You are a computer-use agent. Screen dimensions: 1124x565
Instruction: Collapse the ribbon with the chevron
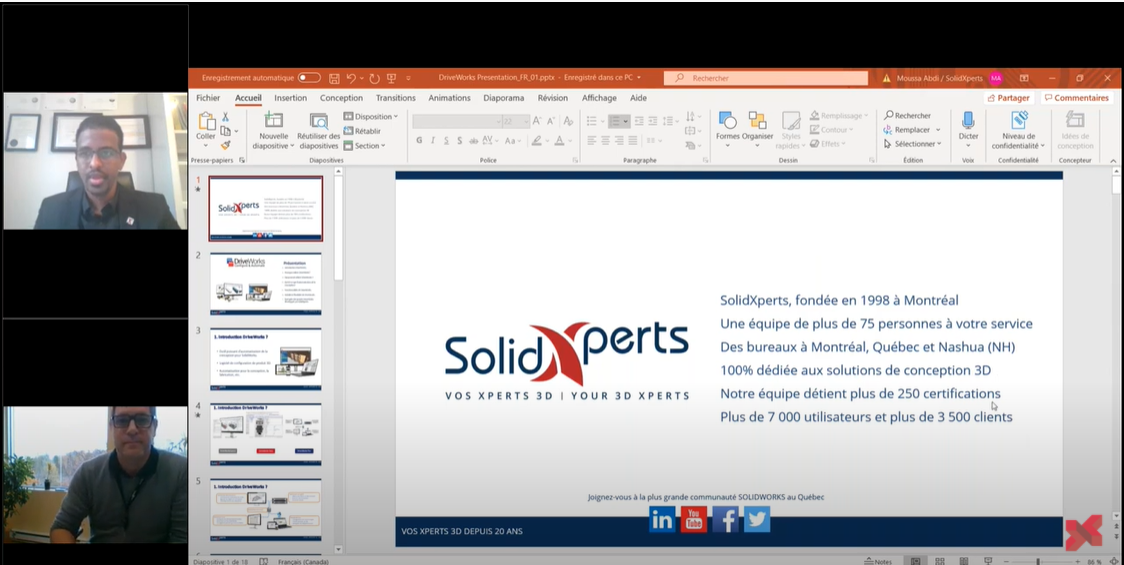(1113, 161)
